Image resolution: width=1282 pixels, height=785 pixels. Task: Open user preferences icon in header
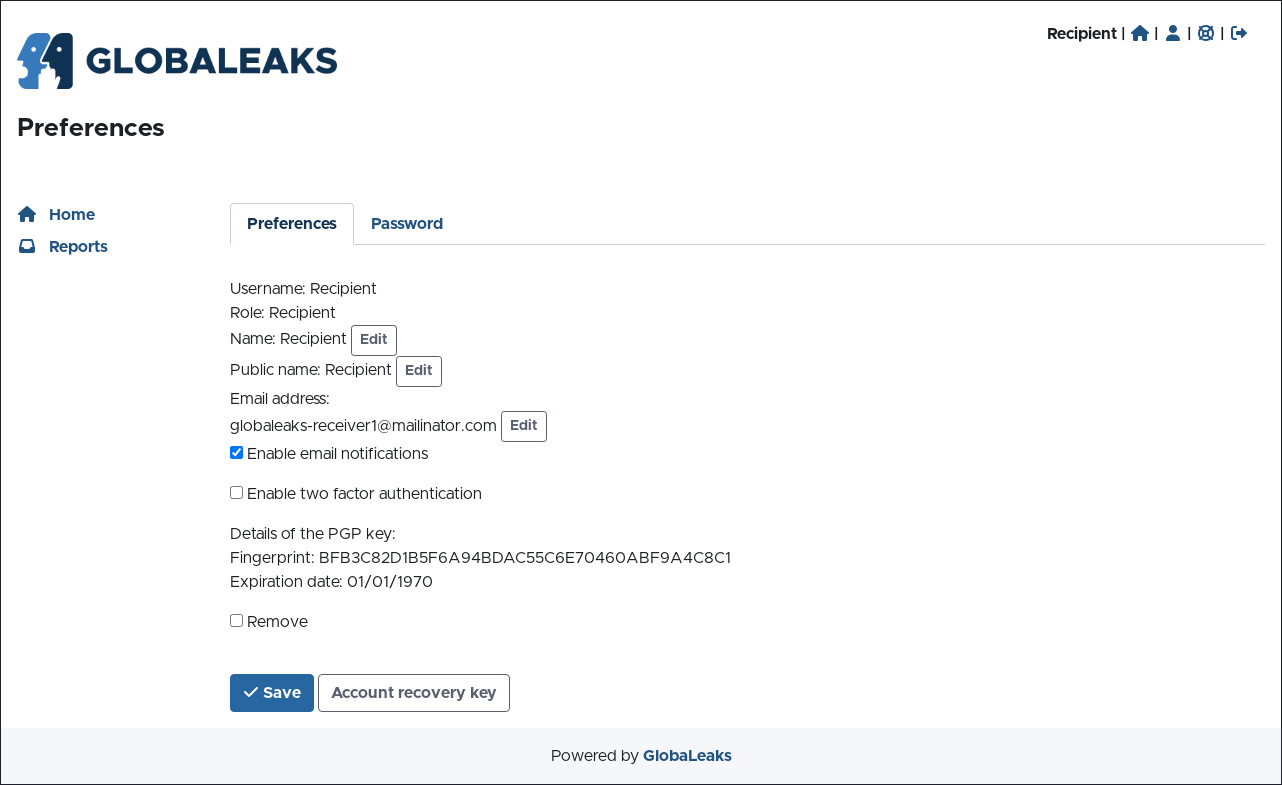1173,33
